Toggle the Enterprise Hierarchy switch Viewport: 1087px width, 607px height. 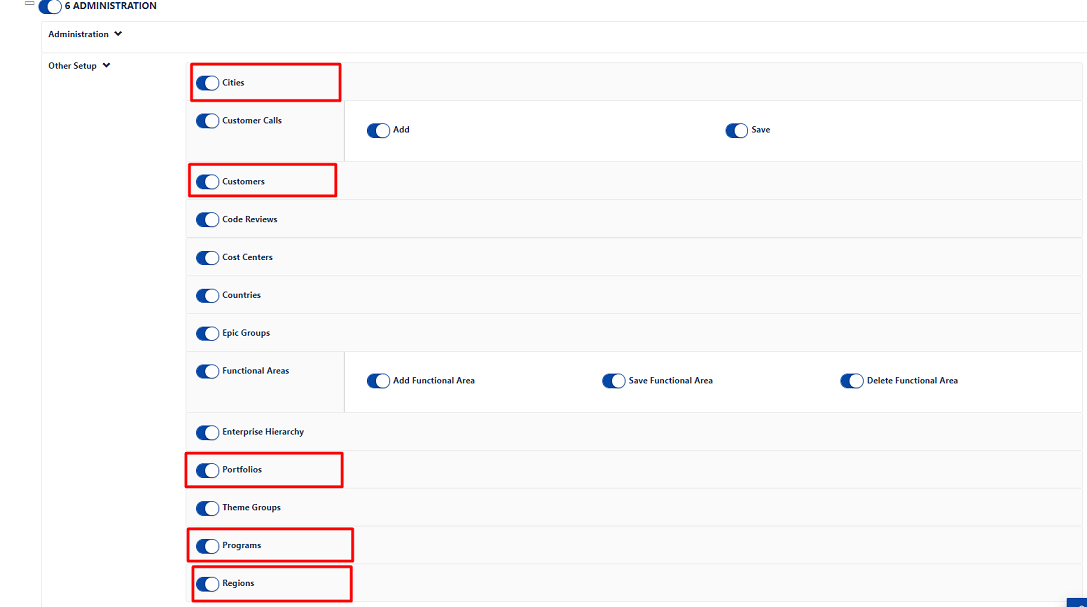pos(207,433)
